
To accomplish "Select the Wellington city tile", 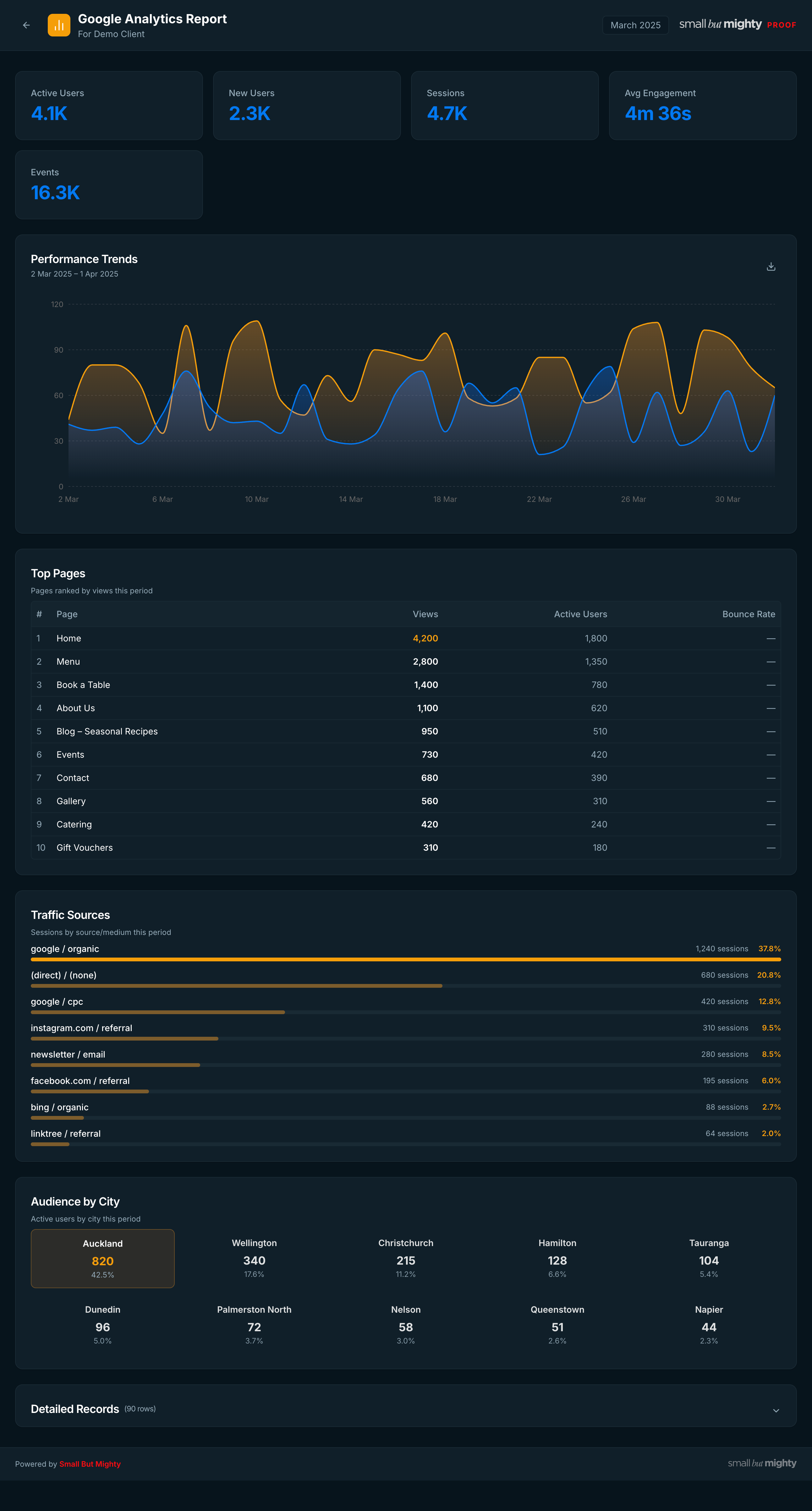I will click(254, 1258).
